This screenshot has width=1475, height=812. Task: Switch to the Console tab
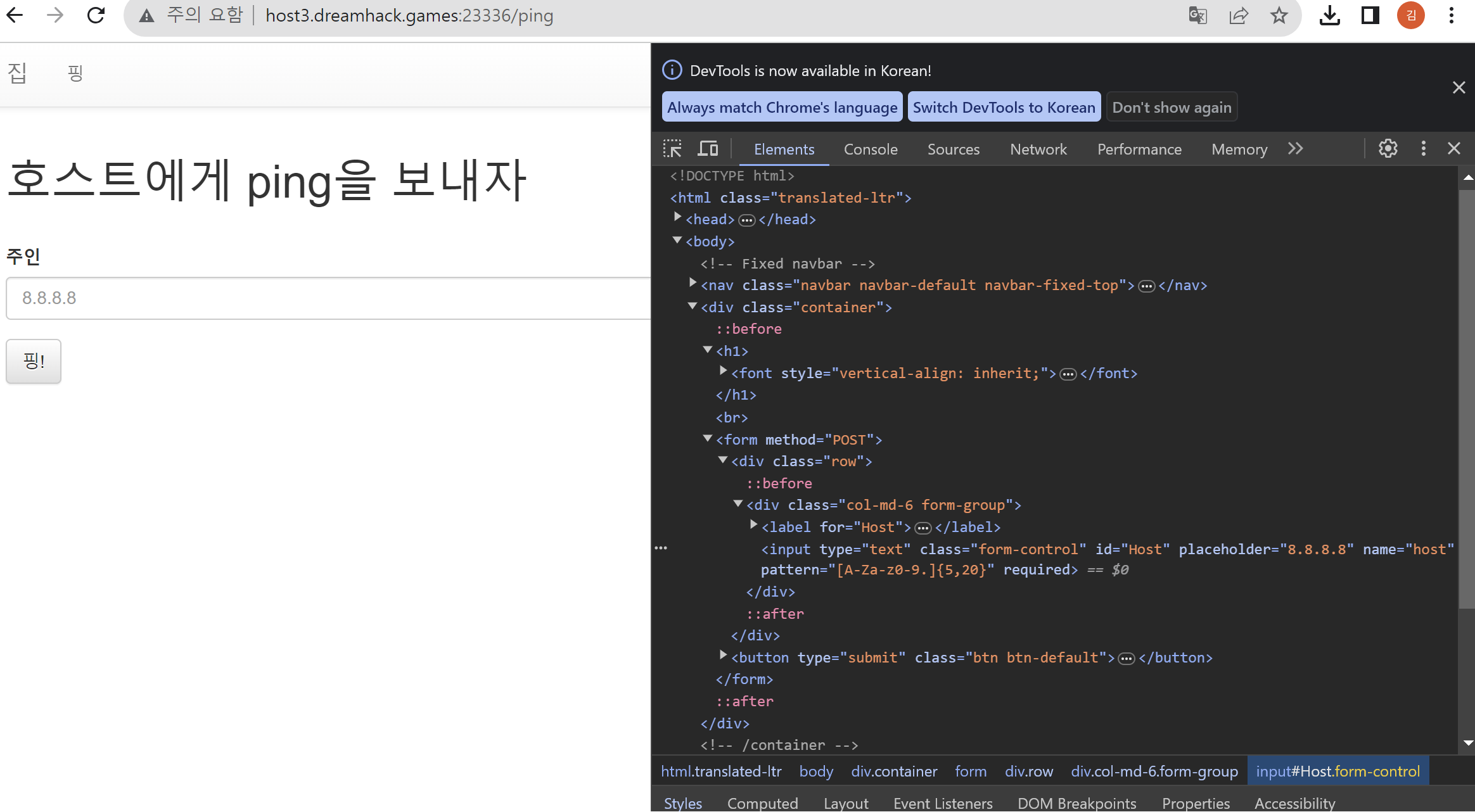click(870, 149)
